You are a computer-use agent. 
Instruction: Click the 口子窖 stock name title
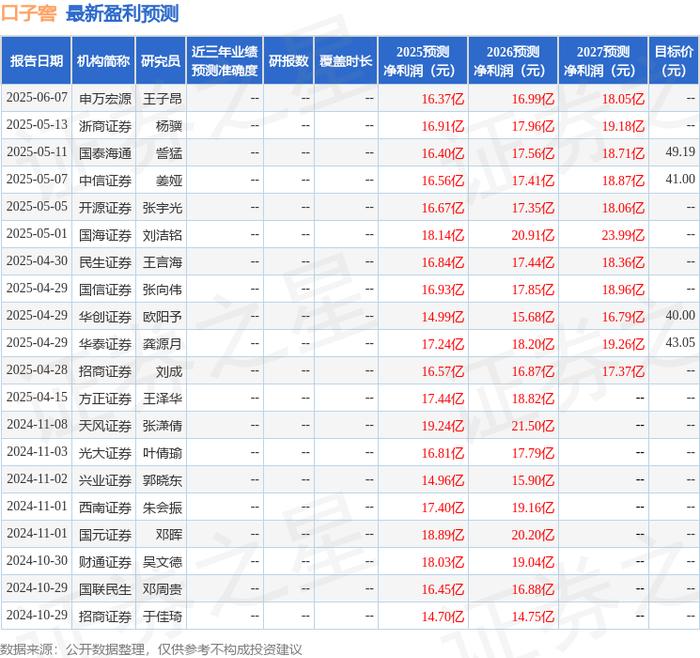[x=29, y=13]
